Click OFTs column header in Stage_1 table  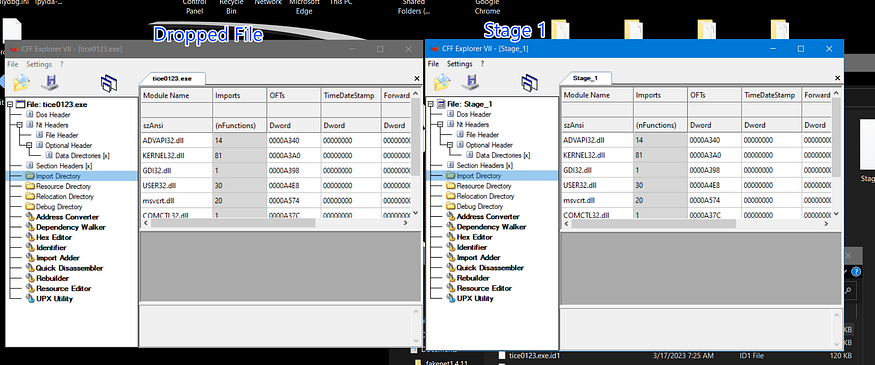click(x=714, y=95)
